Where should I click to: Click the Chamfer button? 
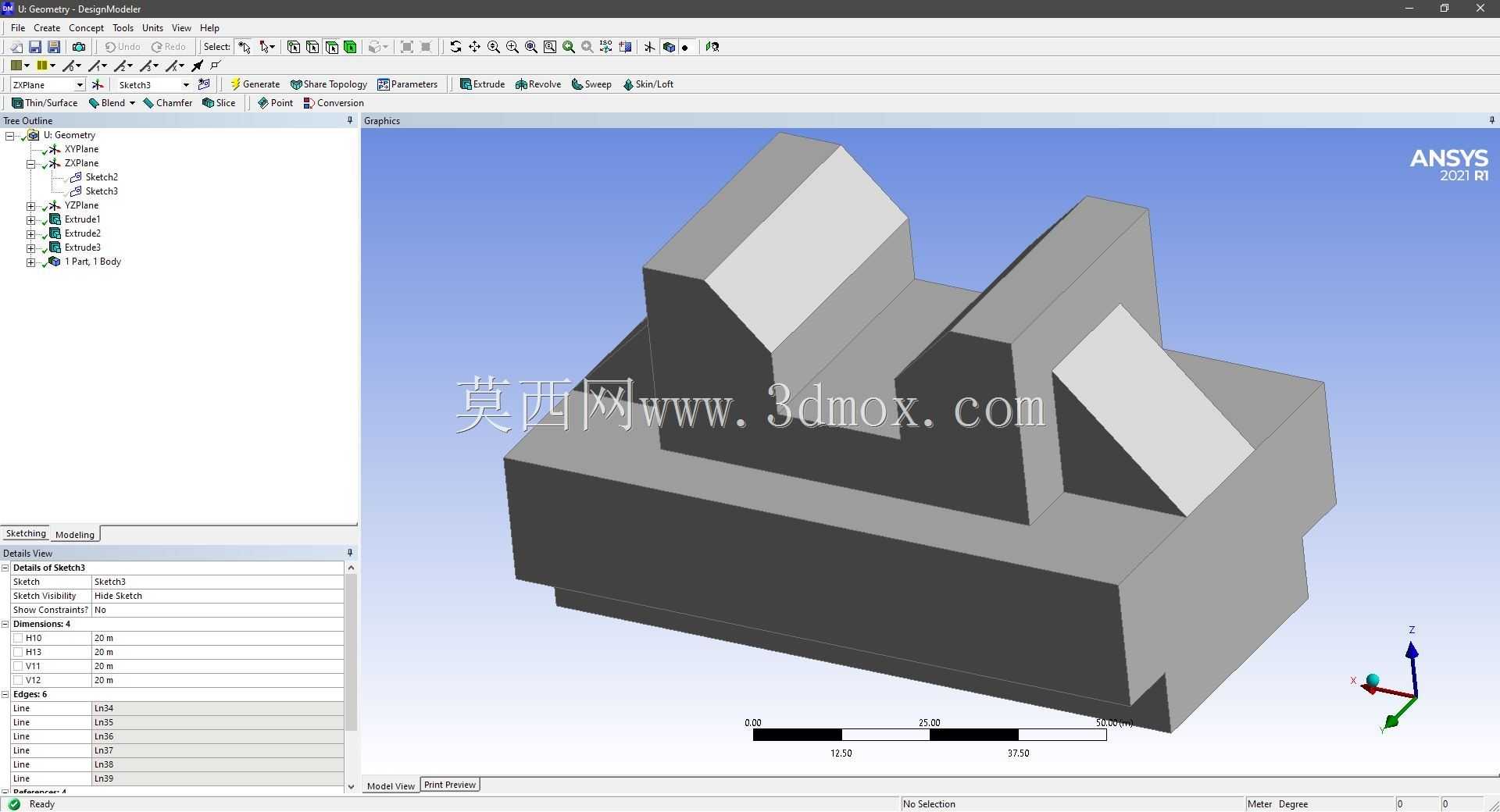tap(167, 103)
